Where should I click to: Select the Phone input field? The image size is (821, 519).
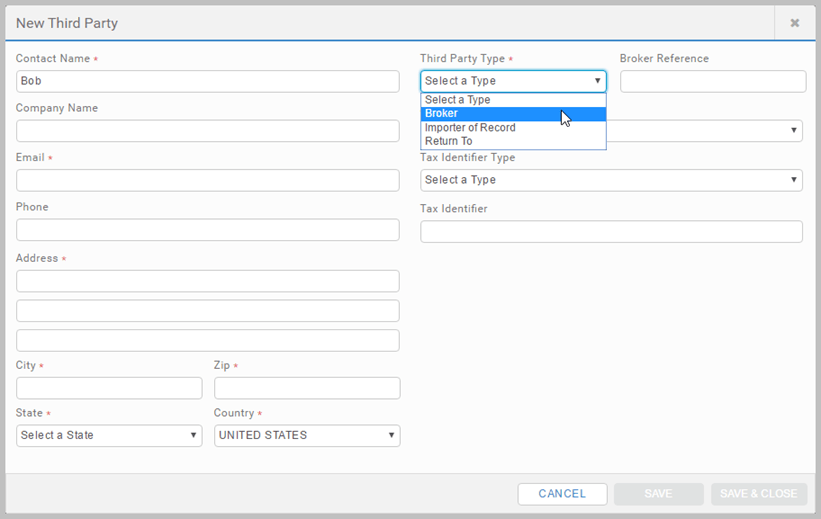tap(208, 230)
